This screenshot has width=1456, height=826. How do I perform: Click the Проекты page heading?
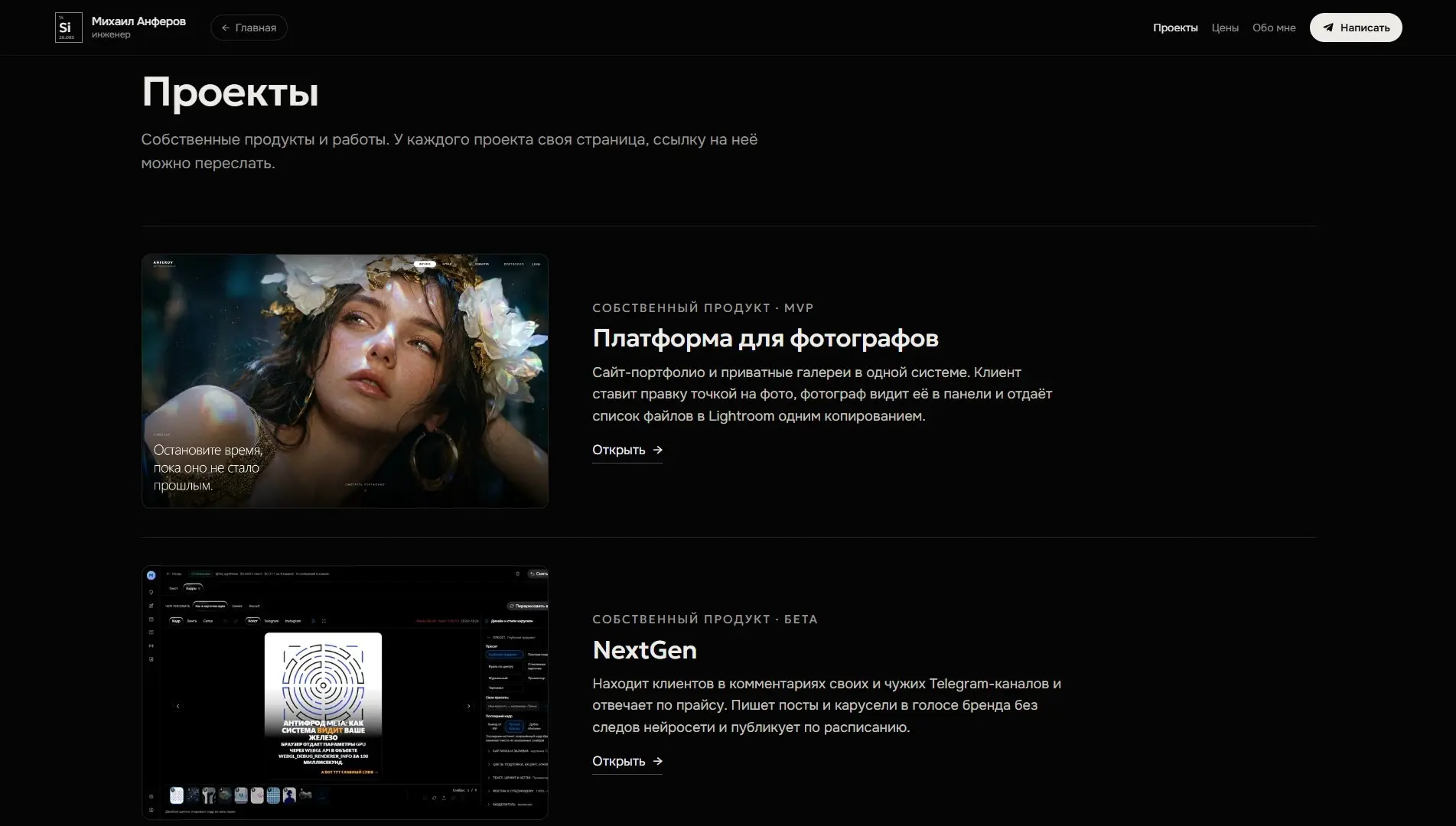(230, 93)
